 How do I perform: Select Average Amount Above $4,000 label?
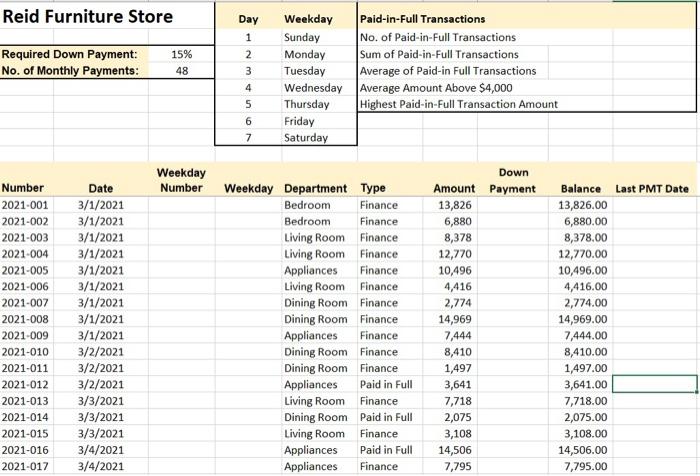pyautogui.click(x=436, y=88)
